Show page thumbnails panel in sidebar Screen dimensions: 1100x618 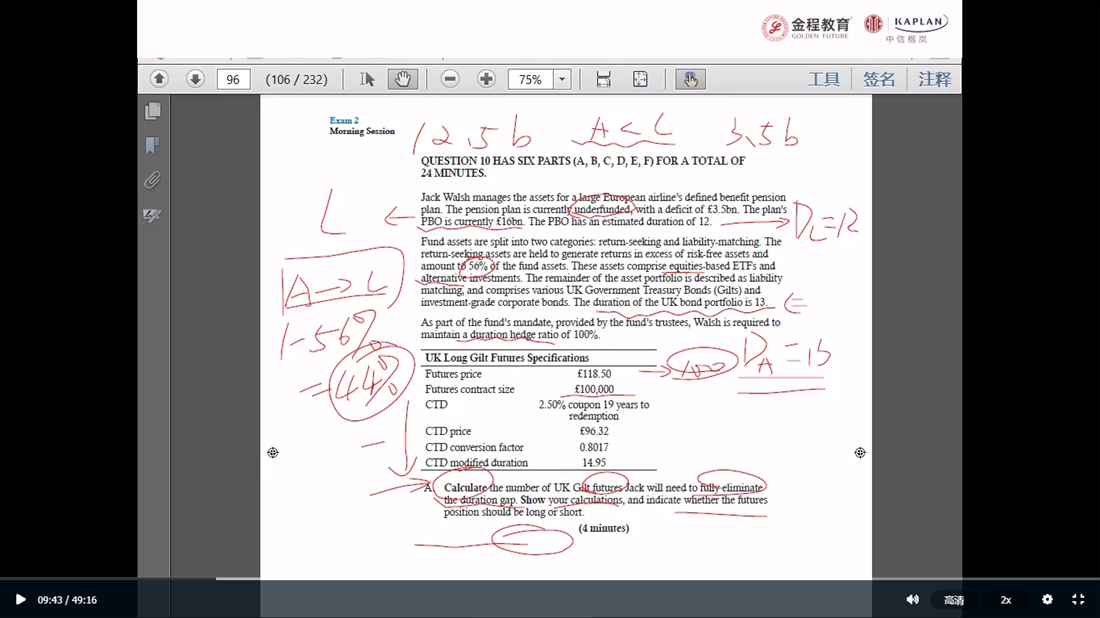coord(153,111)
